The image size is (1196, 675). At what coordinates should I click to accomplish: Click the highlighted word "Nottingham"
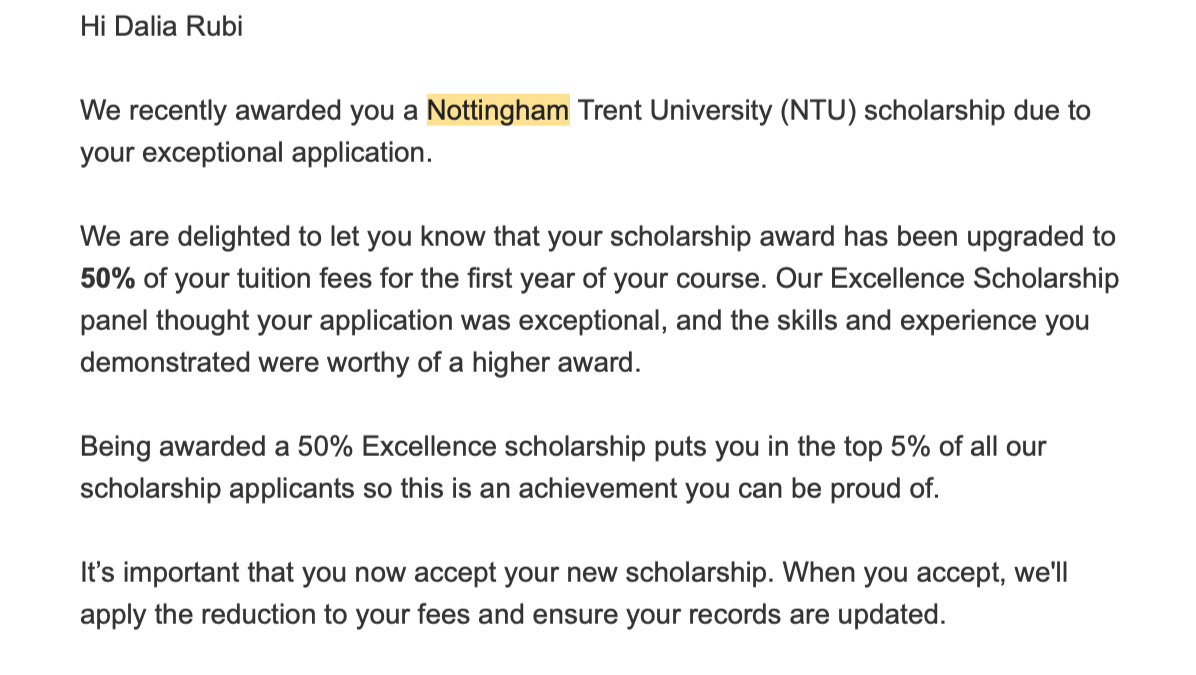coord(498,110)
